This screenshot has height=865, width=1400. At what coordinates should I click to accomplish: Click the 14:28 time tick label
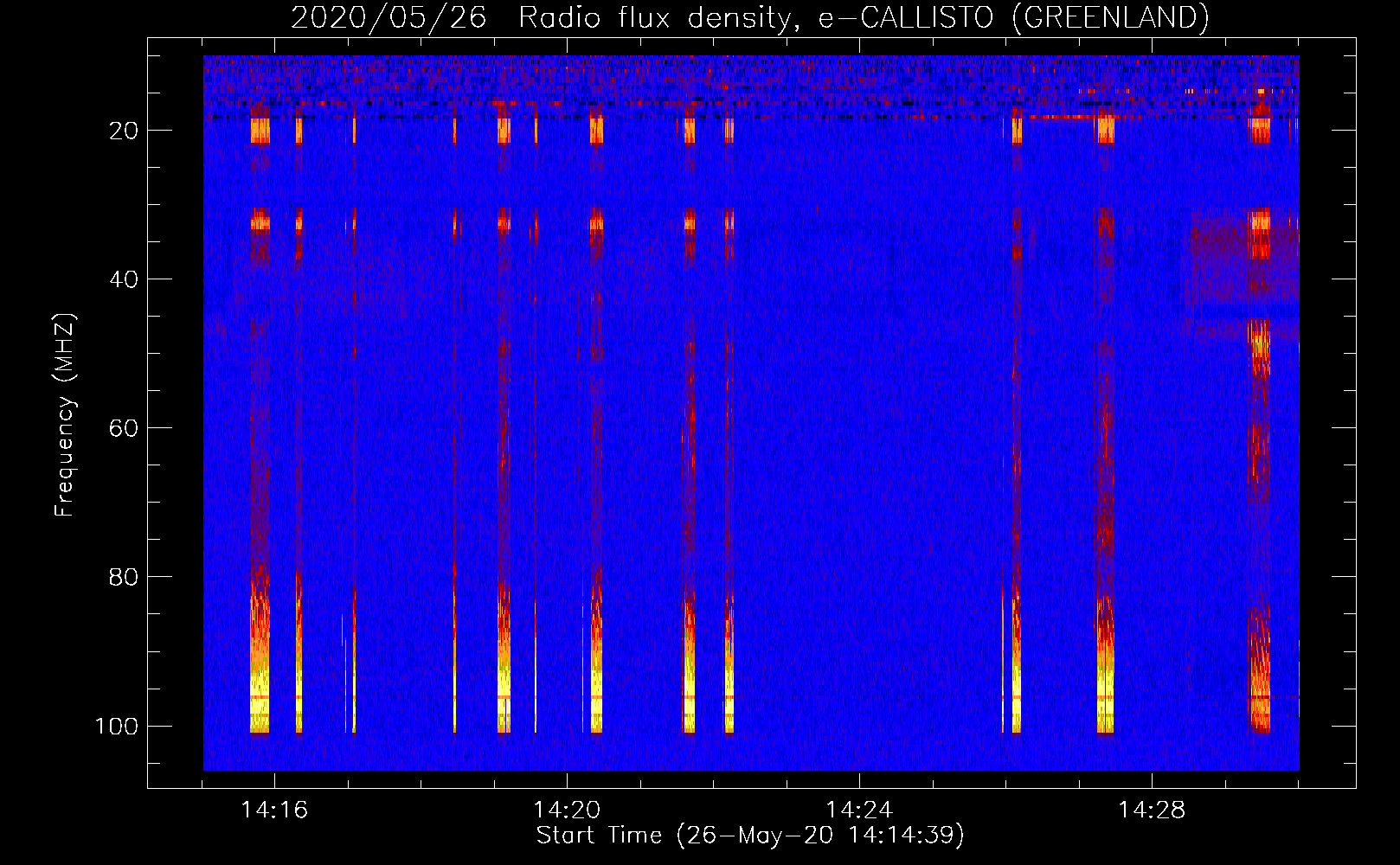1152,810
